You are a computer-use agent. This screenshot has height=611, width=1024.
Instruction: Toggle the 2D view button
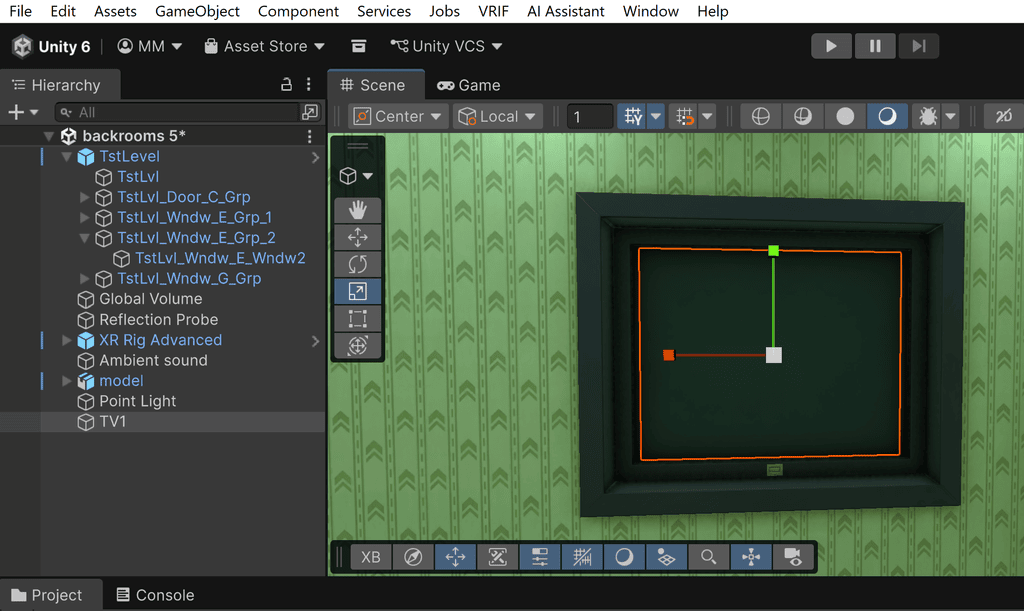point(1003,117)
